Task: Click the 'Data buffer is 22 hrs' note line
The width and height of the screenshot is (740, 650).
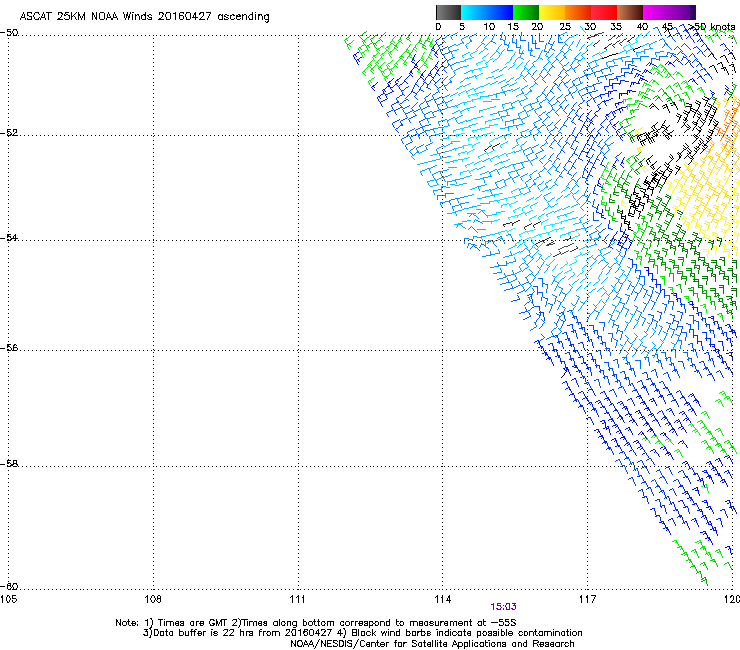Action: coord(362,633)
